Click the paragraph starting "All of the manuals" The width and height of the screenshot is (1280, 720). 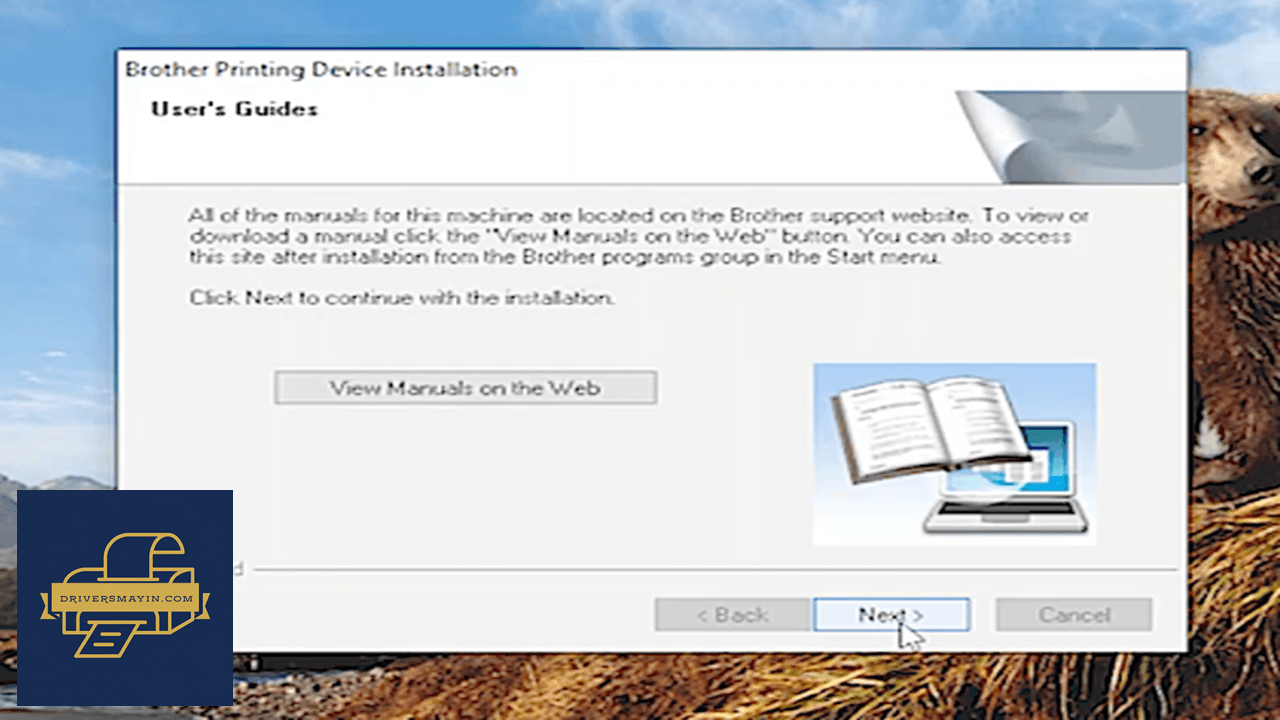(639, 236)
